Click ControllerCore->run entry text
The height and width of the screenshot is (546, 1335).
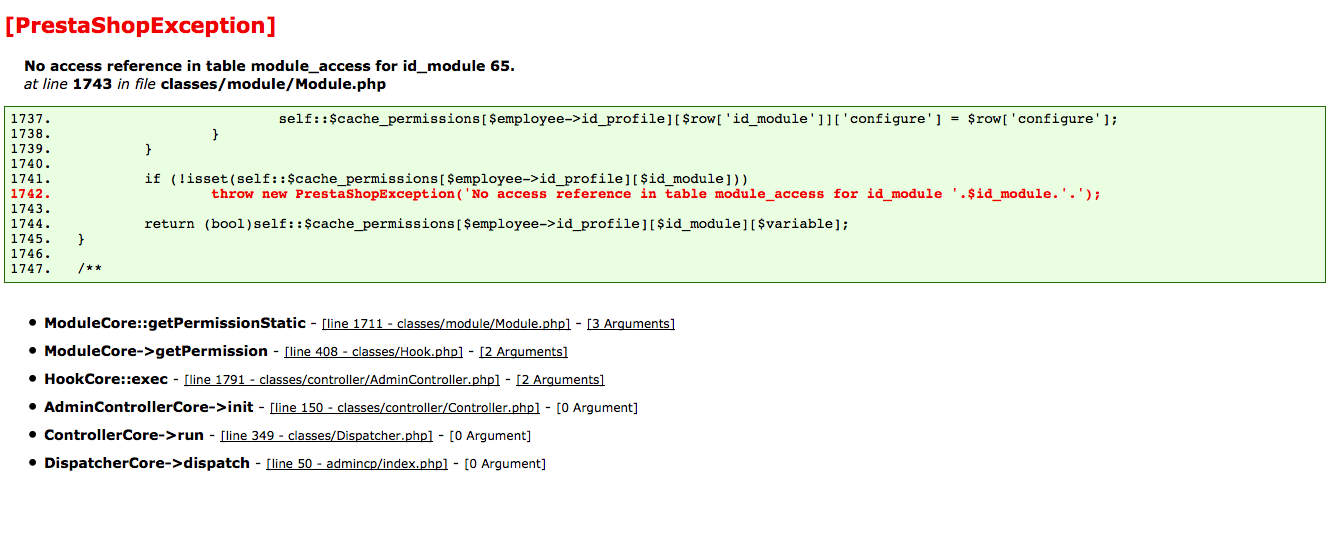[124, 435]
